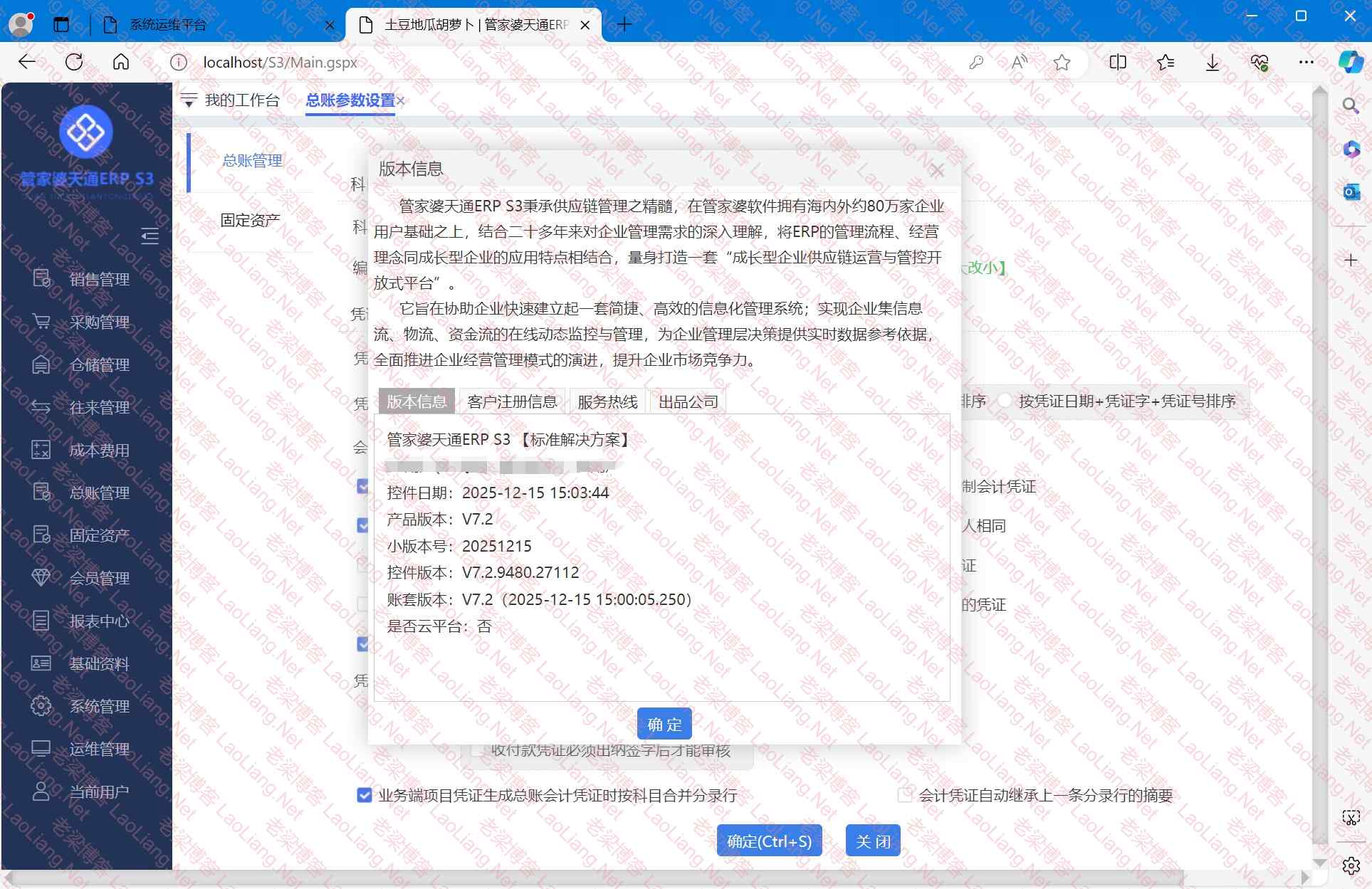Click 管家婆天通ERP logo icon
Screen dimensions: 1372x889
tap(85, 132)
